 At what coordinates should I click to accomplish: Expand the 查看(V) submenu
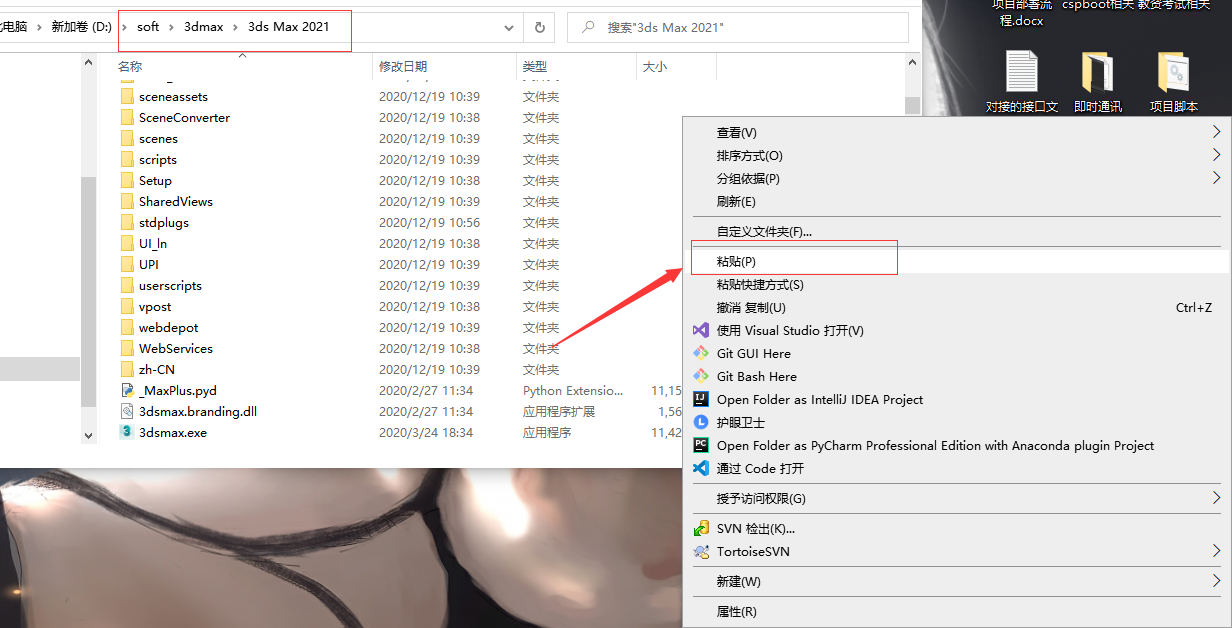coord(1216,132)
